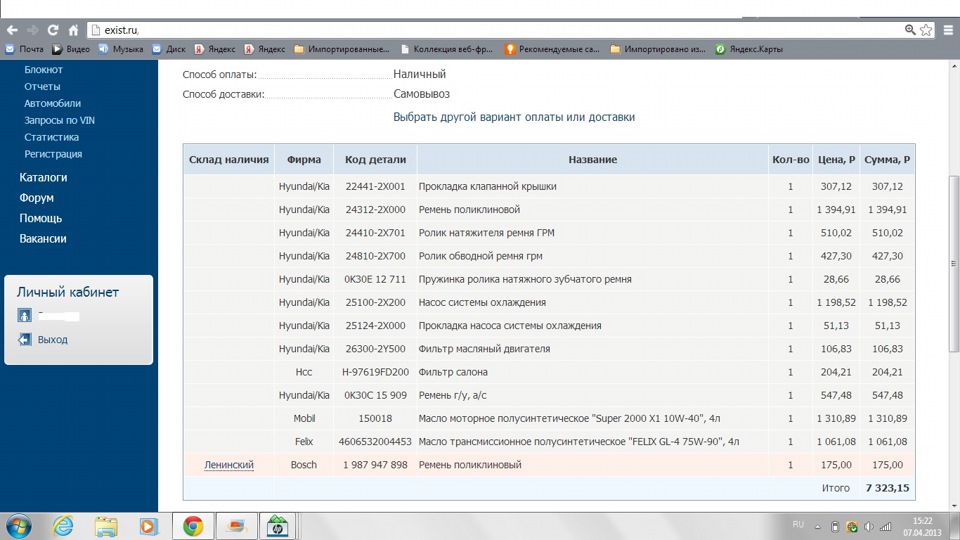The height and width of the screenshot is (540, 960).
Task: Show hidden tray icons arrow
Action: (x=817, y=527)
